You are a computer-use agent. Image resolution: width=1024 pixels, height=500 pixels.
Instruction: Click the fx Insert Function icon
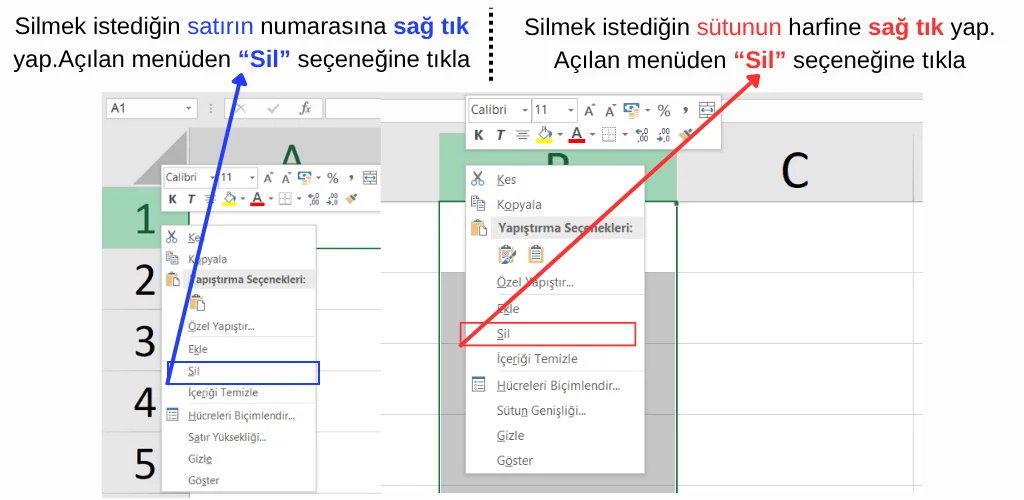(x=305, y=108)
